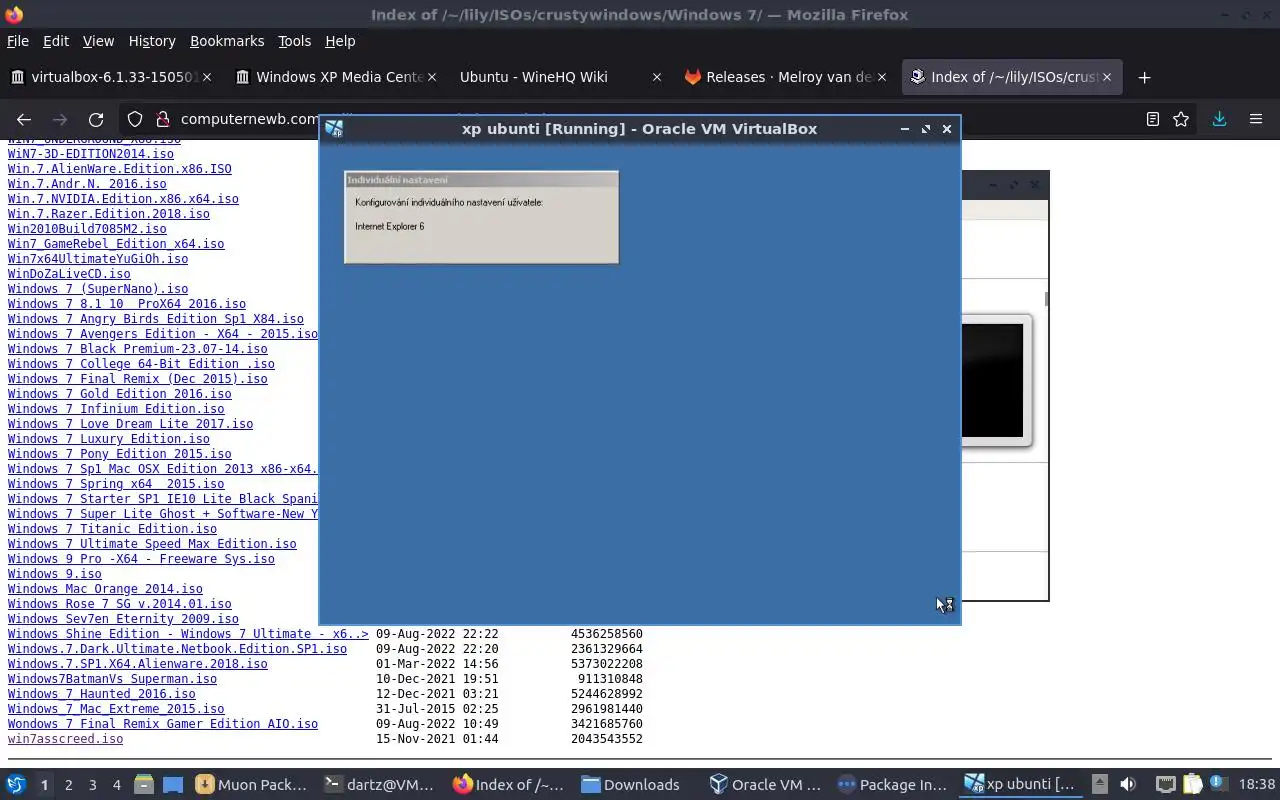This screenshot has width=1280, height=800.
Task: Open the volume control tray icon
Action: (x=1128, y=785)
